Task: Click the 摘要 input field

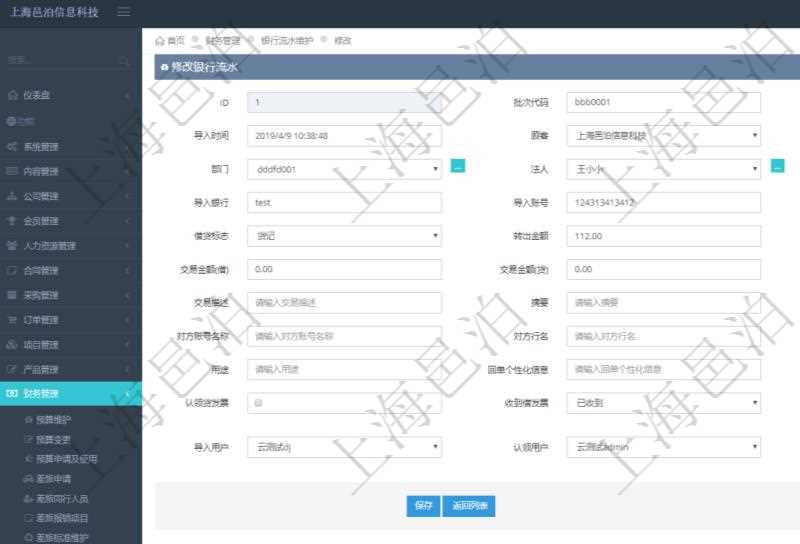Action: [x=663, y=303]
